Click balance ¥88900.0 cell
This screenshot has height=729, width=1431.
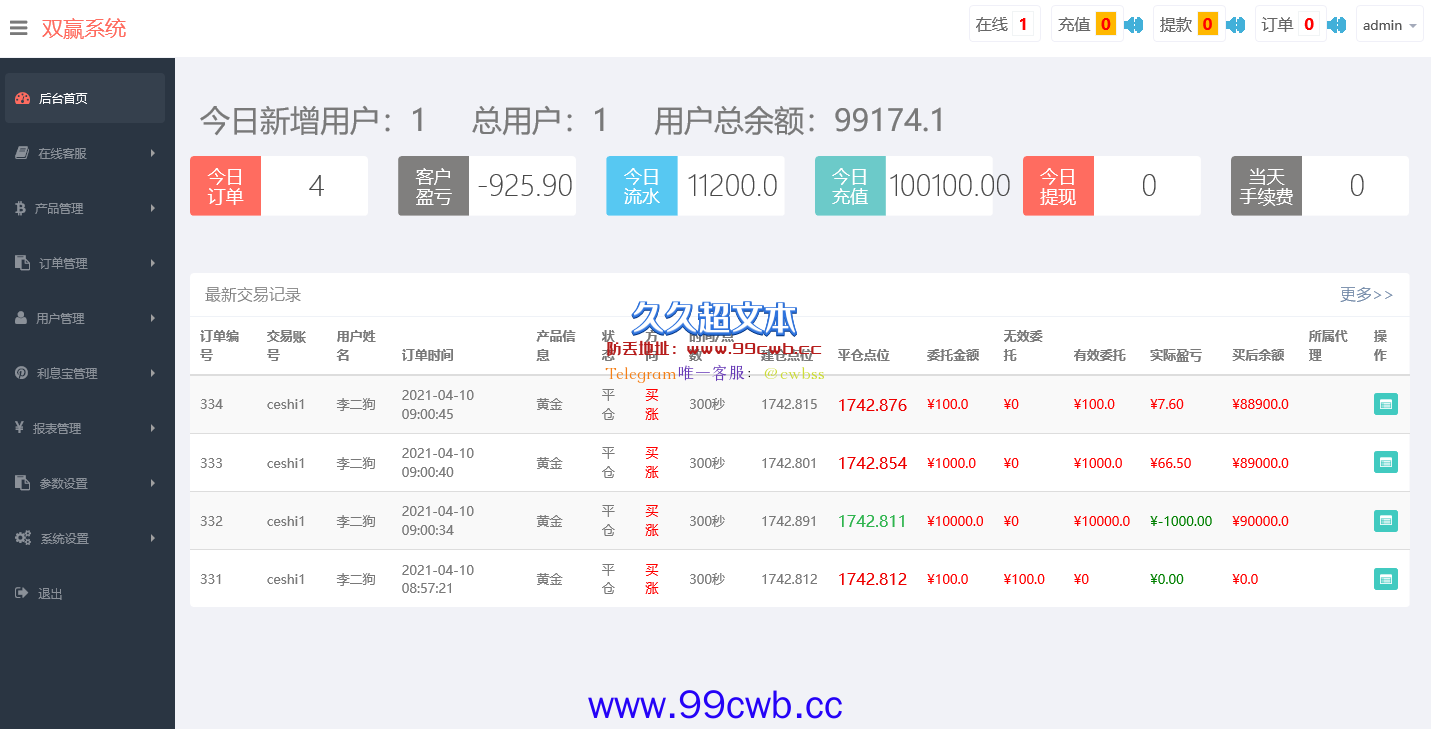[1260, 405]
